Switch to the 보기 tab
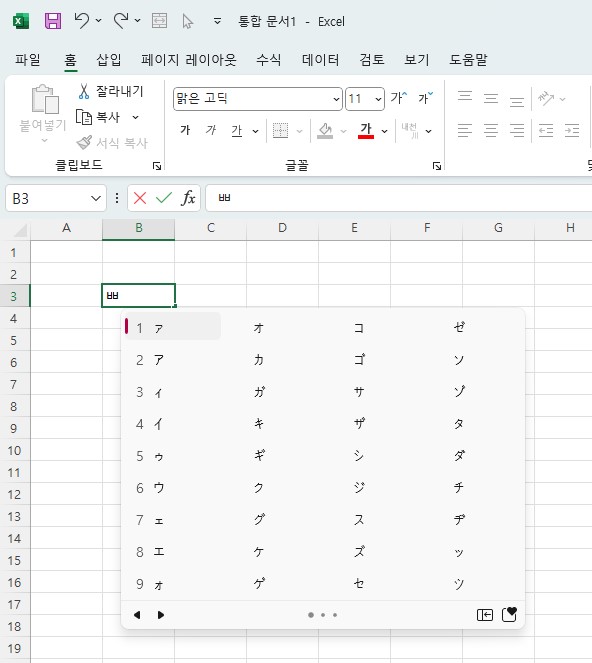The height and width of the screenshot is (663, 592). 417,60
